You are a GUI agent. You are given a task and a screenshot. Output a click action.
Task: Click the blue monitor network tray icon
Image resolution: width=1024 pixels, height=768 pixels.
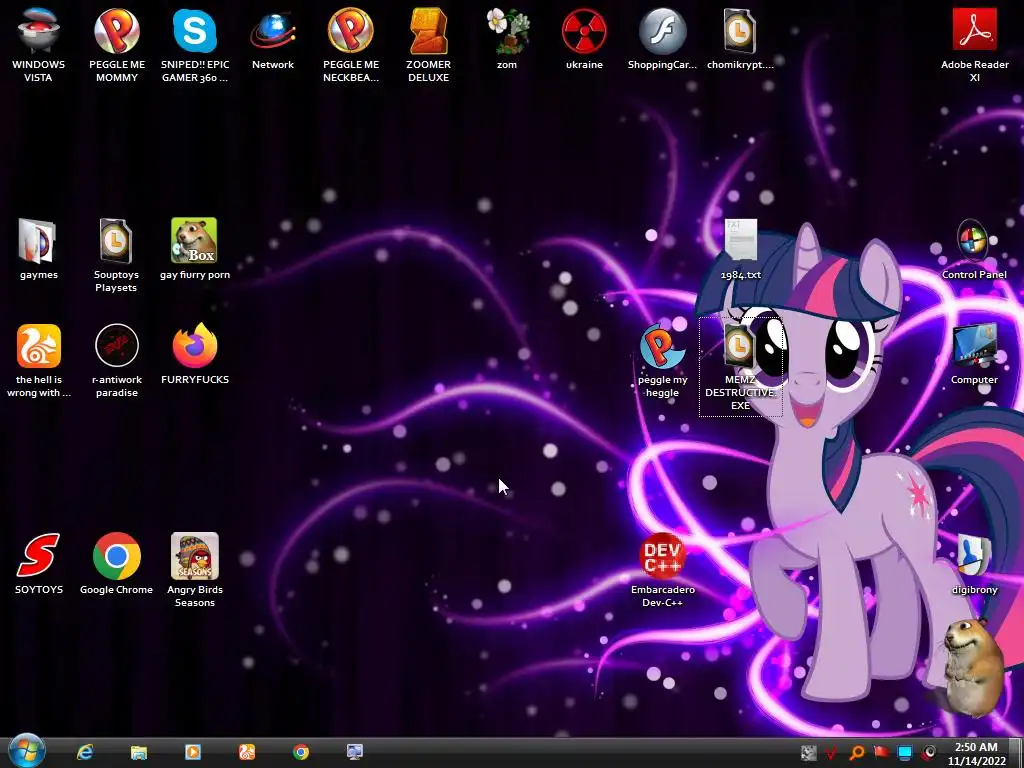coord(905,753)
